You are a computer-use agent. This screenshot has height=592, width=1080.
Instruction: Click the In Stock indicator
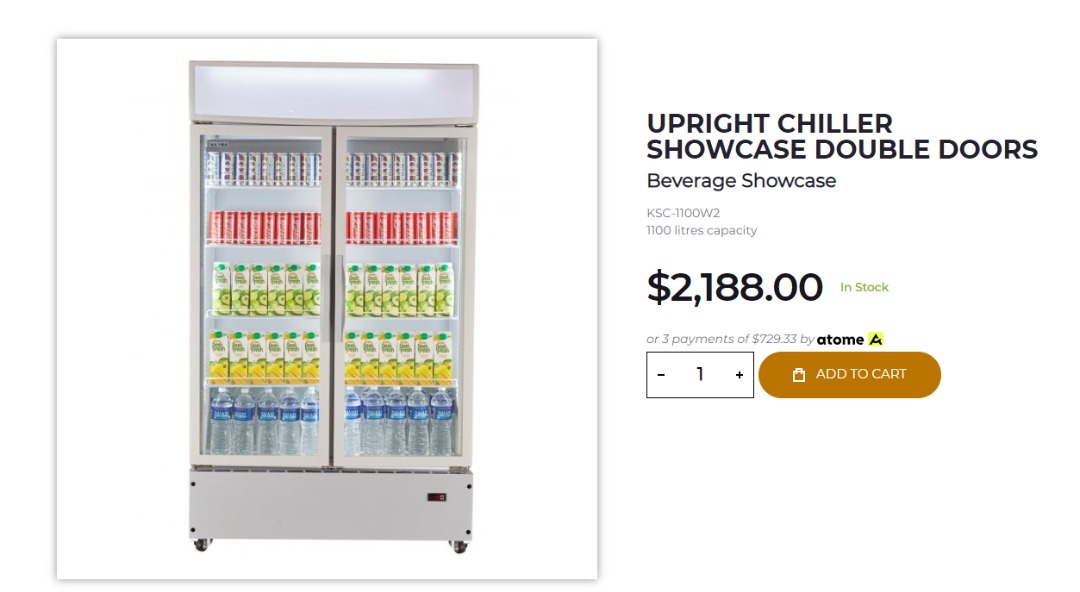[x=864, y=287]
